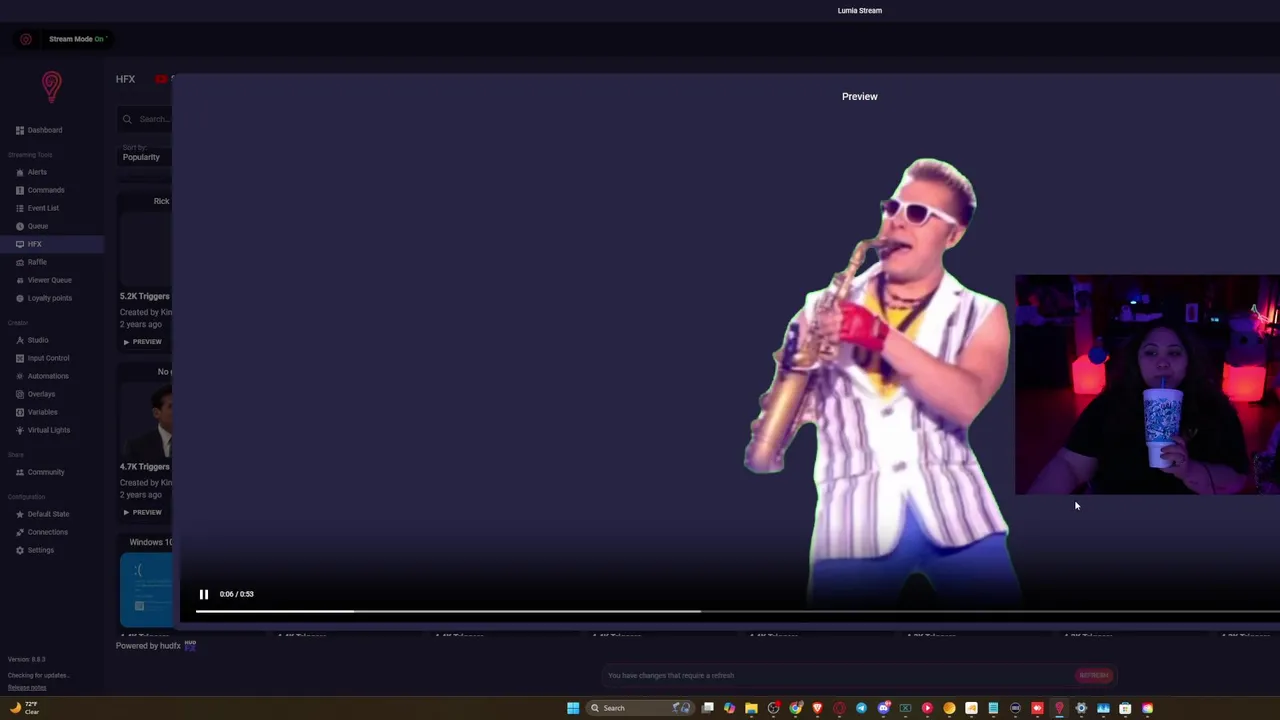Open the weather widget on taskbar
1280x720 pixels.
24,708
